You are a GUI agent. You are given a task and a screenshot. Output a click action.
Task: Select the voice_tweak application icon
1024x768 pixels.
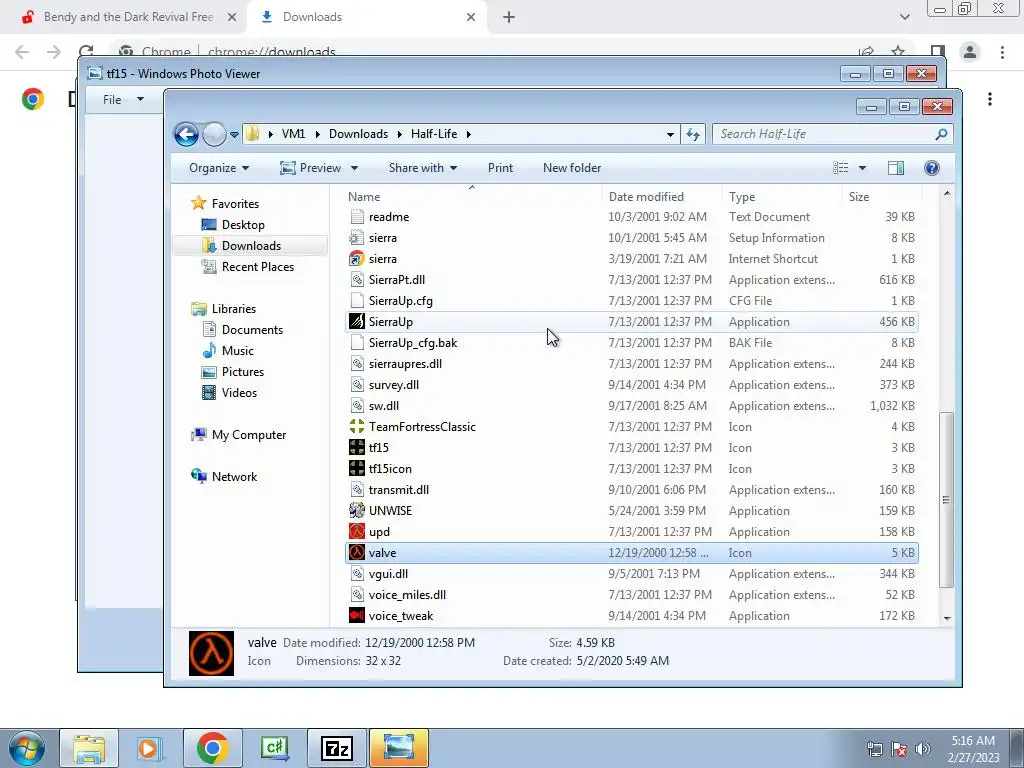pos(357,616)
